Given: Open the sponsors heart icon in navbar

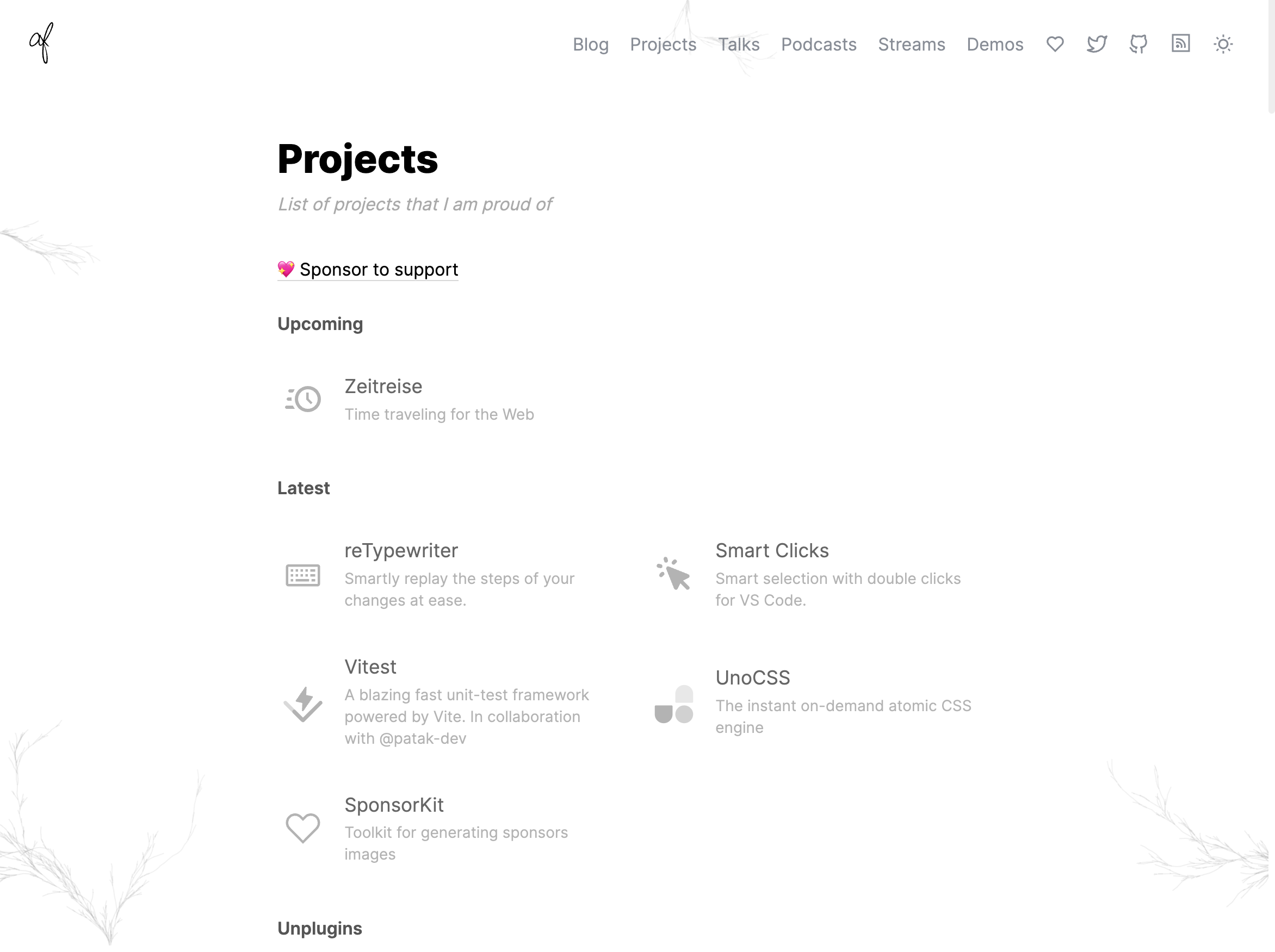Looking at the screenshot, I should [1055, 45].
